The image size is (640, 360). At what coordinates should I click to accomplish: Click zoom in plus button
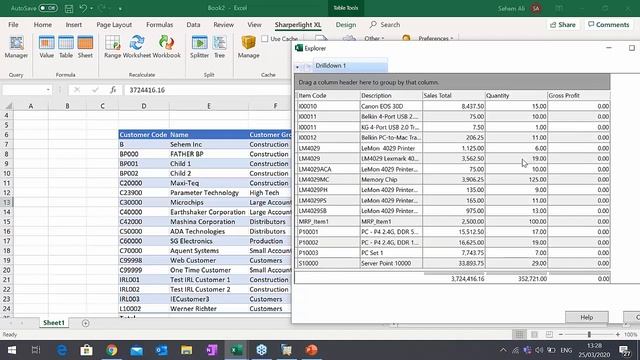click(x=618, y=334)
